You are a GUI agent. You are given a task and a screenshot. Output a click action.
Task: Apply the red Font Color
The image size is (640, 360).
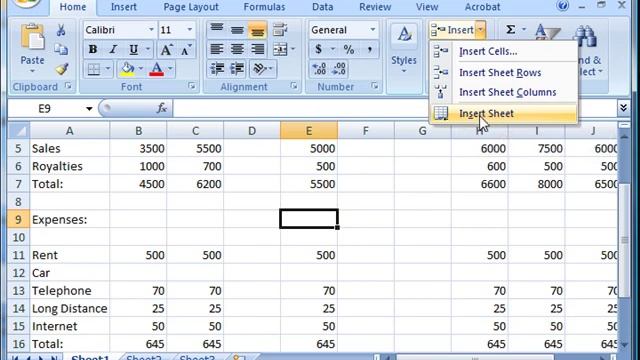click(157, 69)
